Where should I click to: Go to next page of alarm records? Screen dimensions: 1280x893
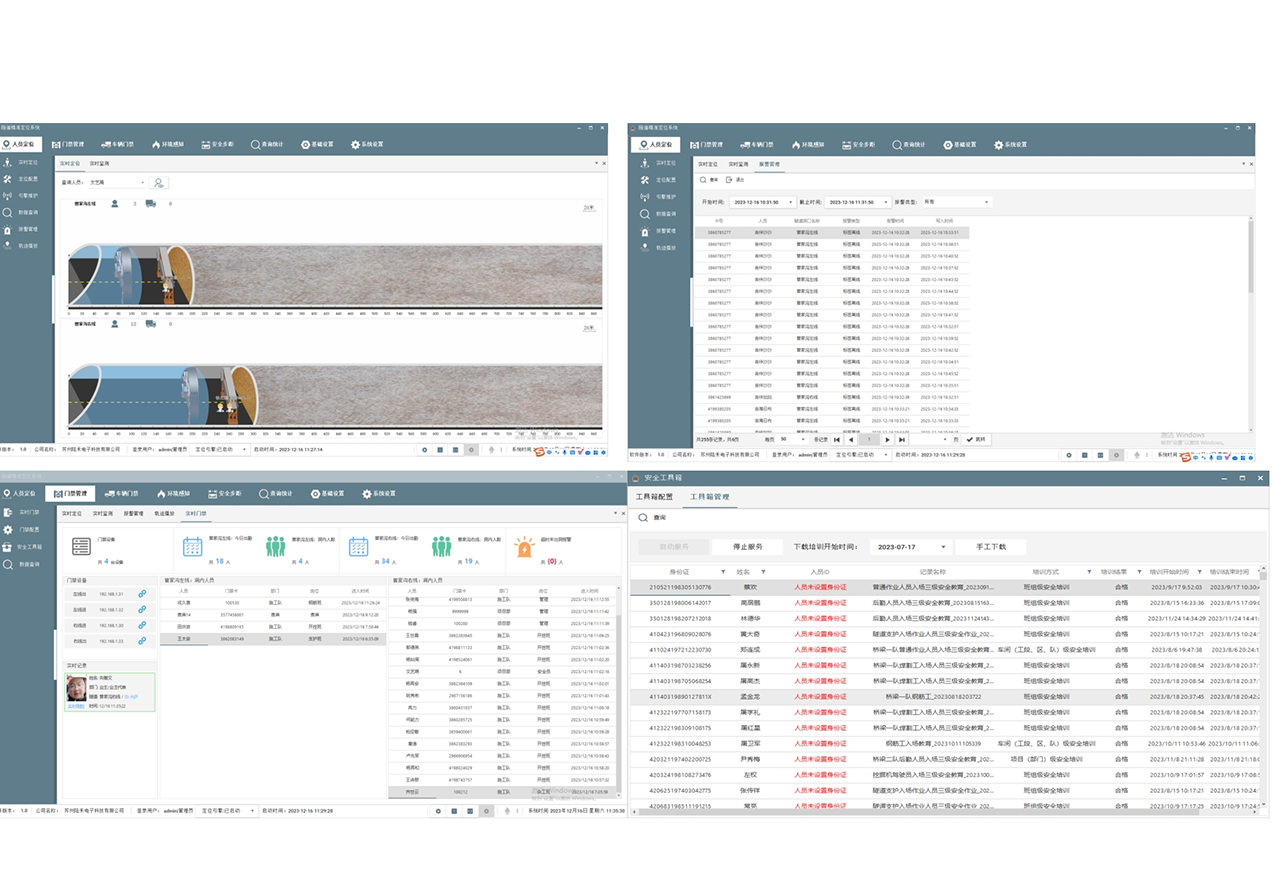(x=887, y=439)
